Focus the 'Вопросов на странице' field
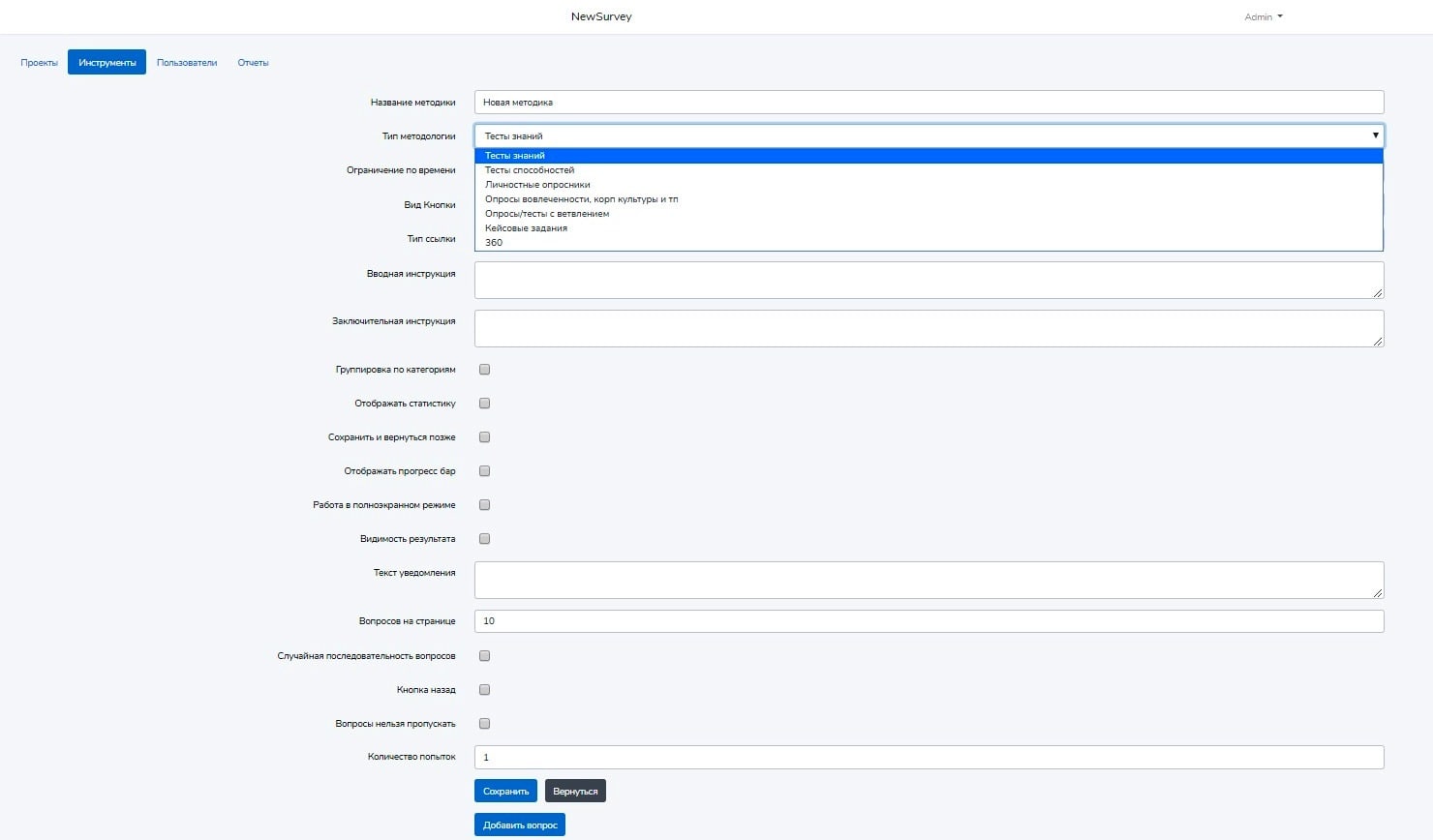Image resolution: width=1433 pixels, height=840 pixels. 929,621
